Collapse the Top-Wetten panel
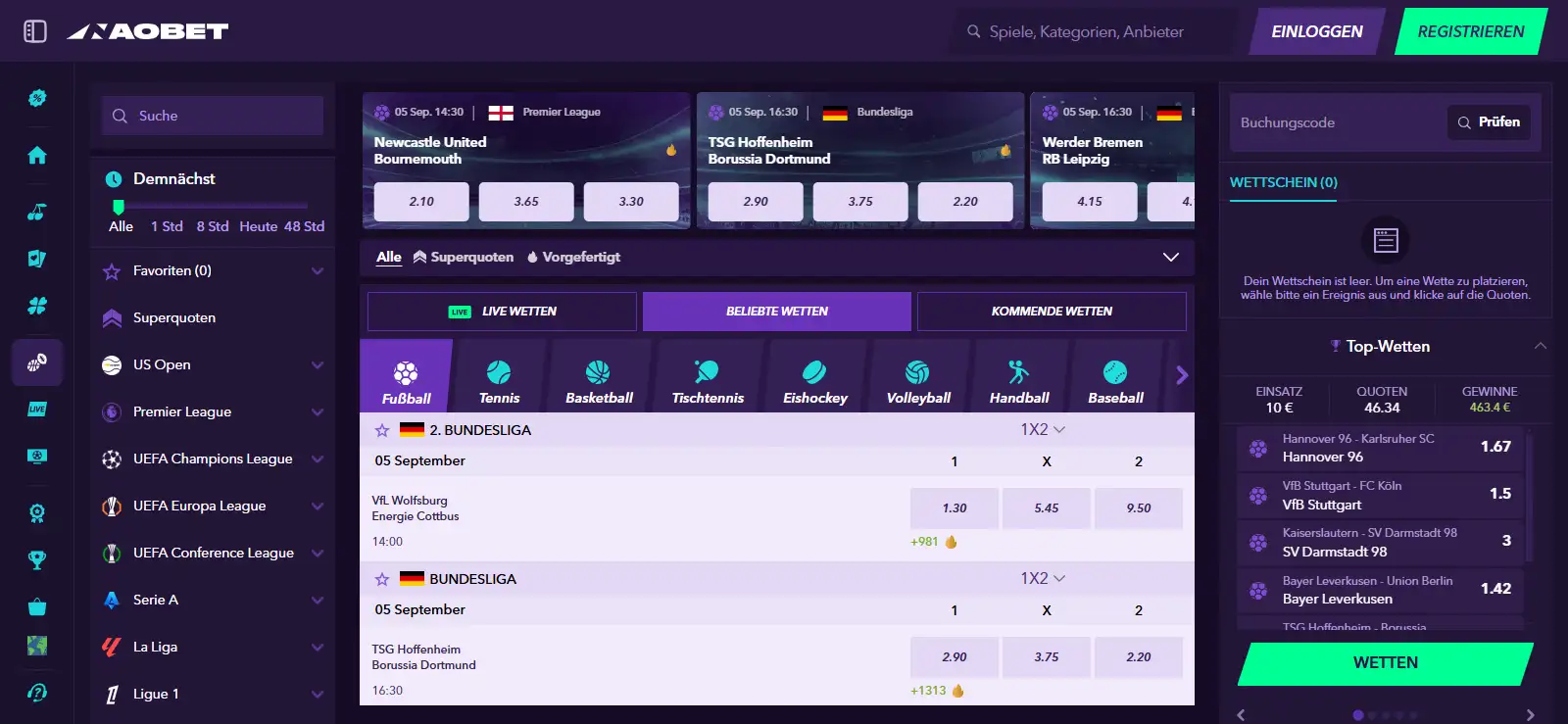The height and width of the screenshot is (724, 1568). point(1541,346)
